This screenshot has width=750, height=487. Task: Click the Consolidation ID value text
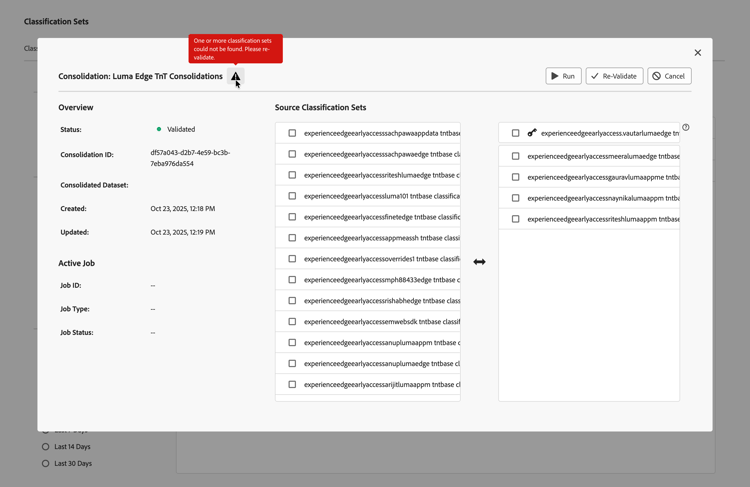click(190, 158)
